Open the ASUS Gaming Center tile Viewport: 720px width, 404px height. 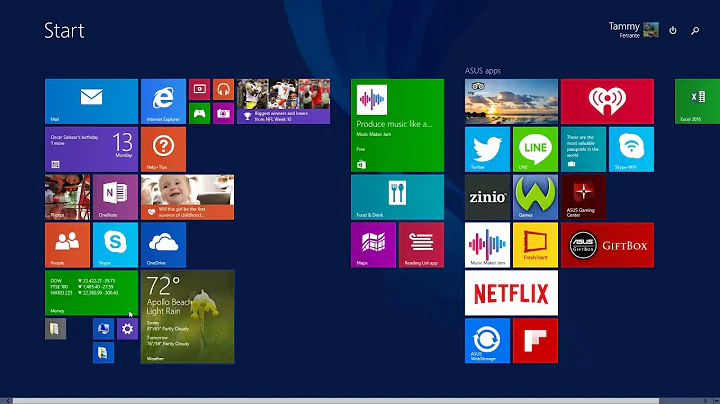[x=584, y=197]
